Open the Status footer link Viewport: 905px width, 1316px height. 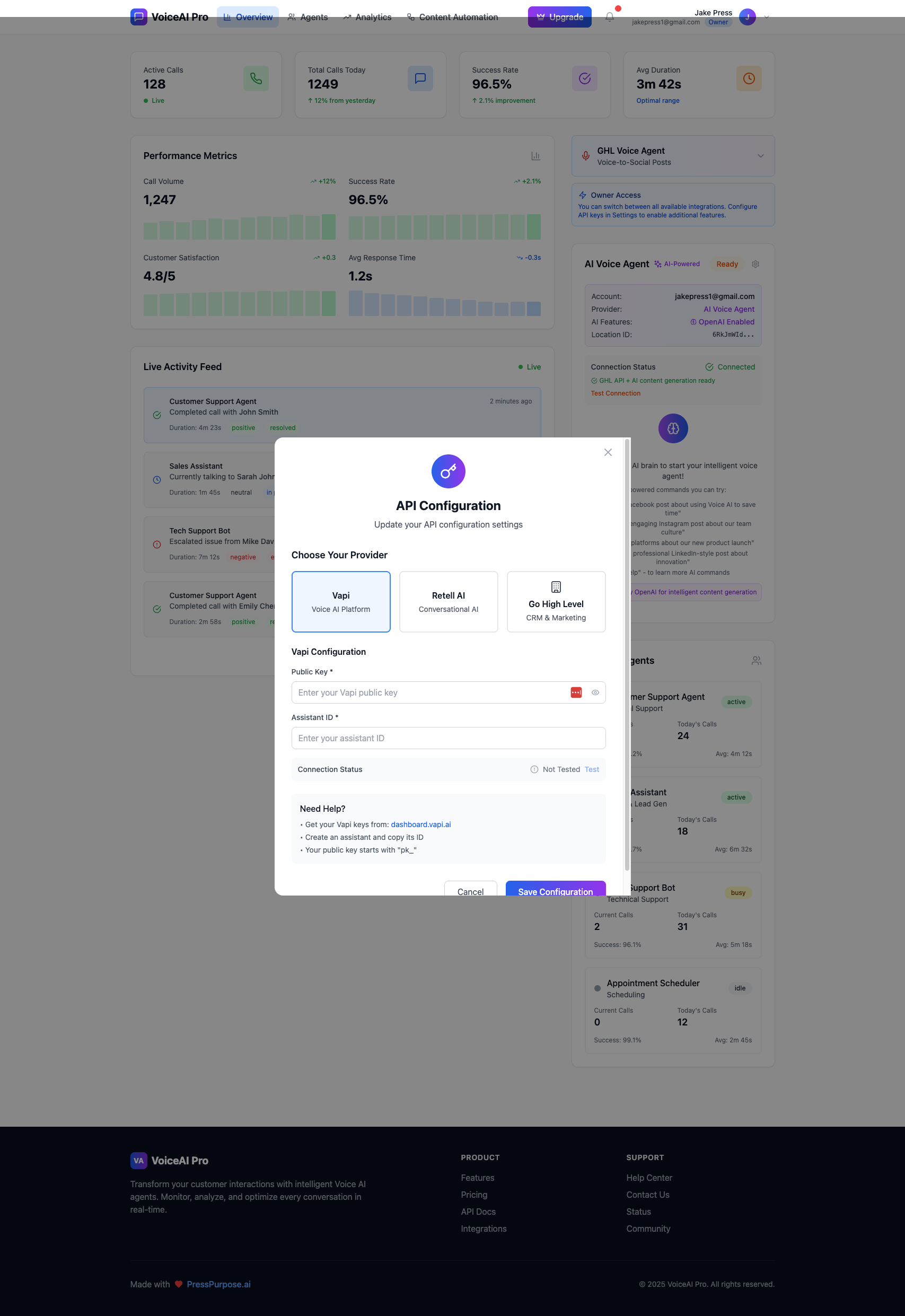(x=638, y=1212)
